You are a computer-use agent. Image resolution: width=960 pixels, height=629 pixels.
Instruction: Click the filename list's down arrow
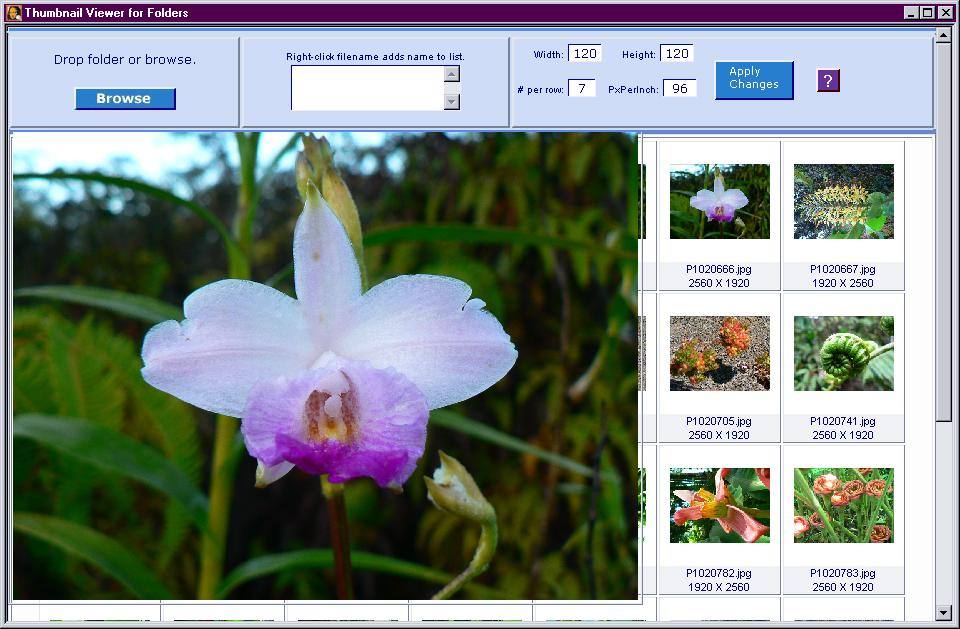click(x=452, y=102)
